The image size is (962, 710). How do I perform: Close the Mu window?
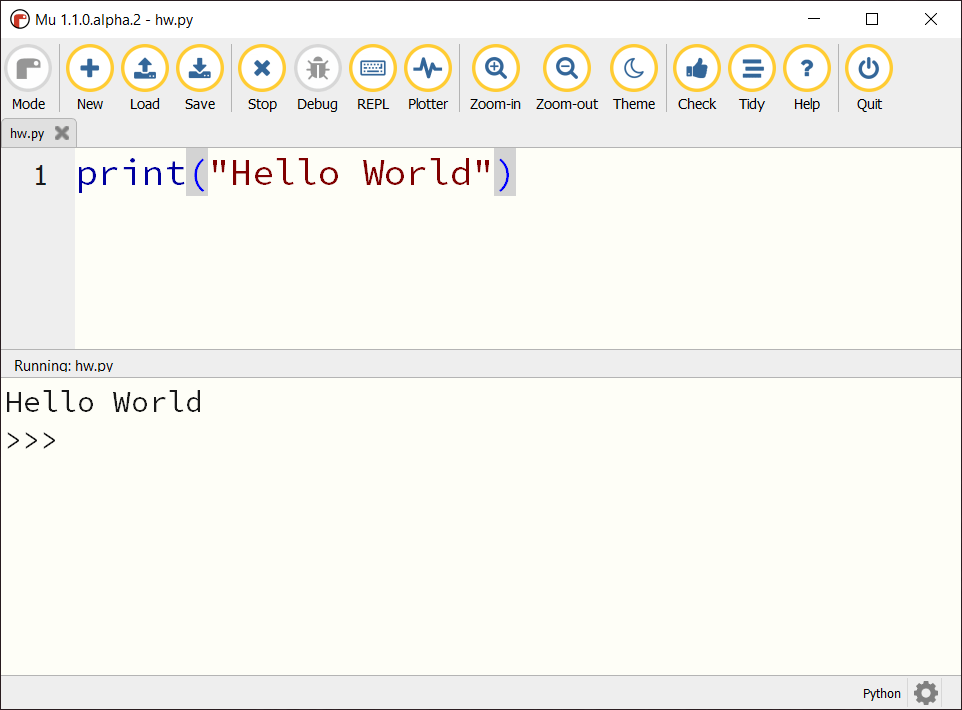(x=931, y=19)
